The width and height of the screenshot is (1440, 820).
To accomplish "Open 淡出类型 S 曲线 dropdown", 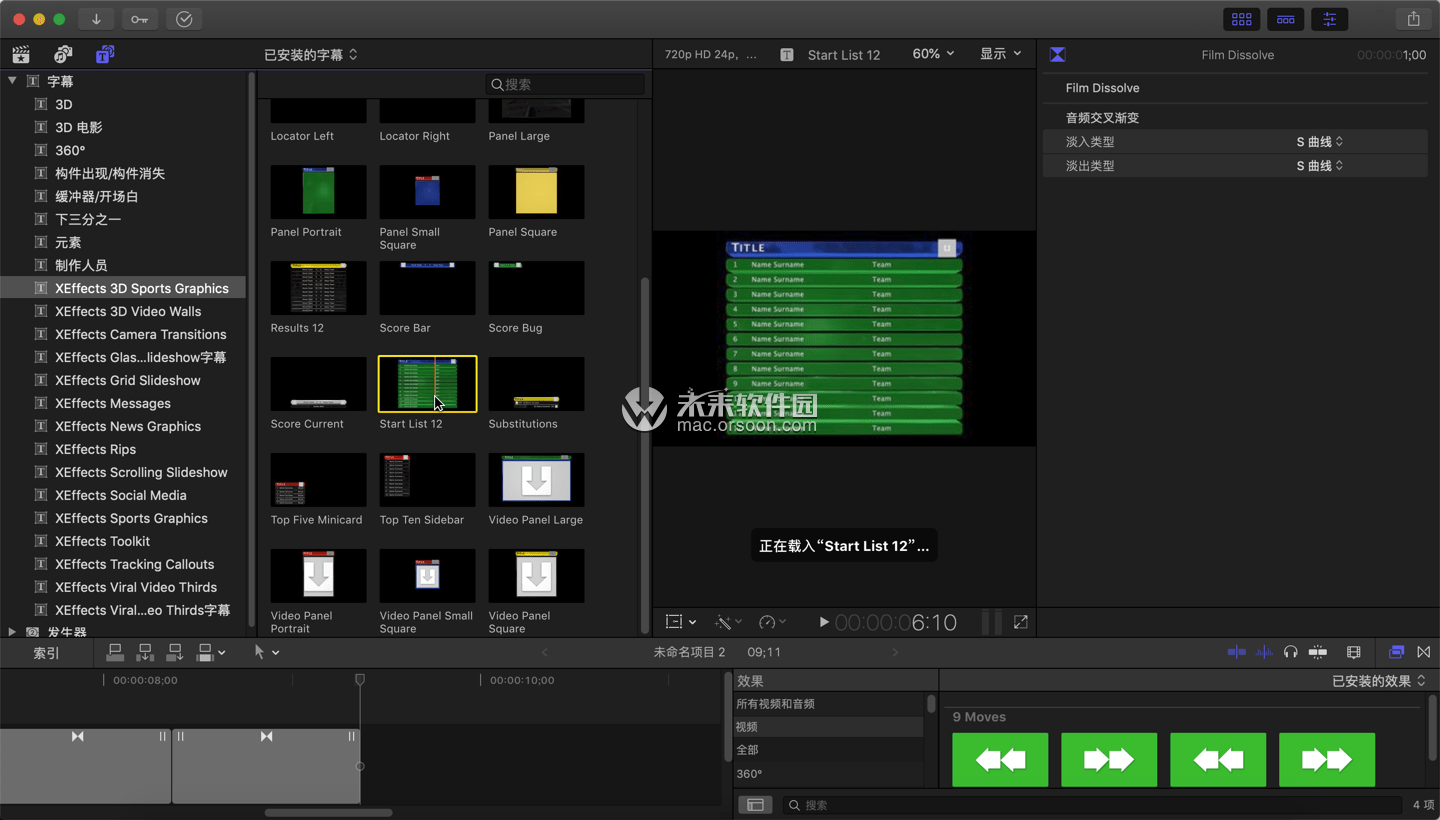I will (x=1320, y=166).
